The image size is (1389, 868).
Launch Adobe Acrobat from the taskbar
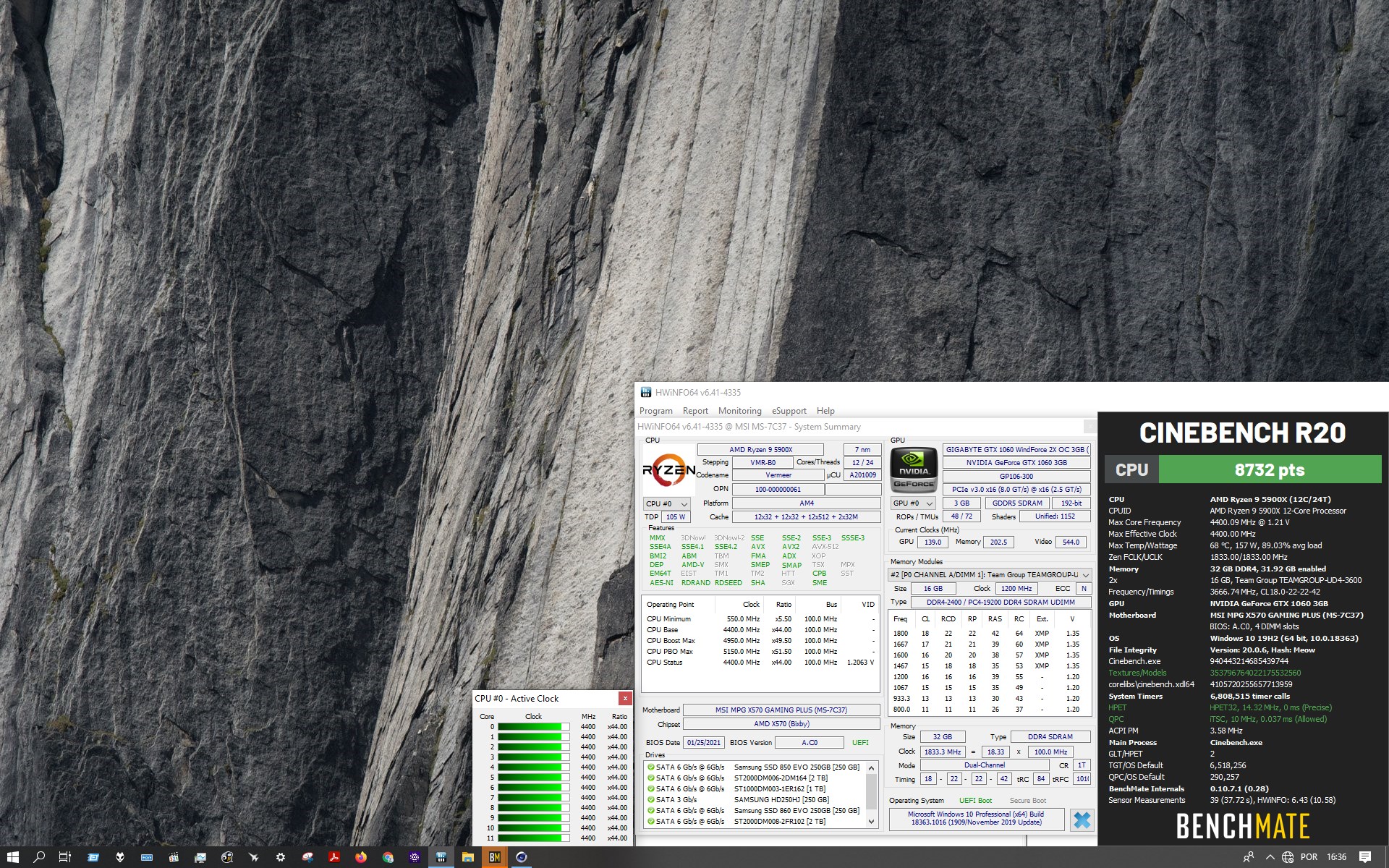[334, 857]
